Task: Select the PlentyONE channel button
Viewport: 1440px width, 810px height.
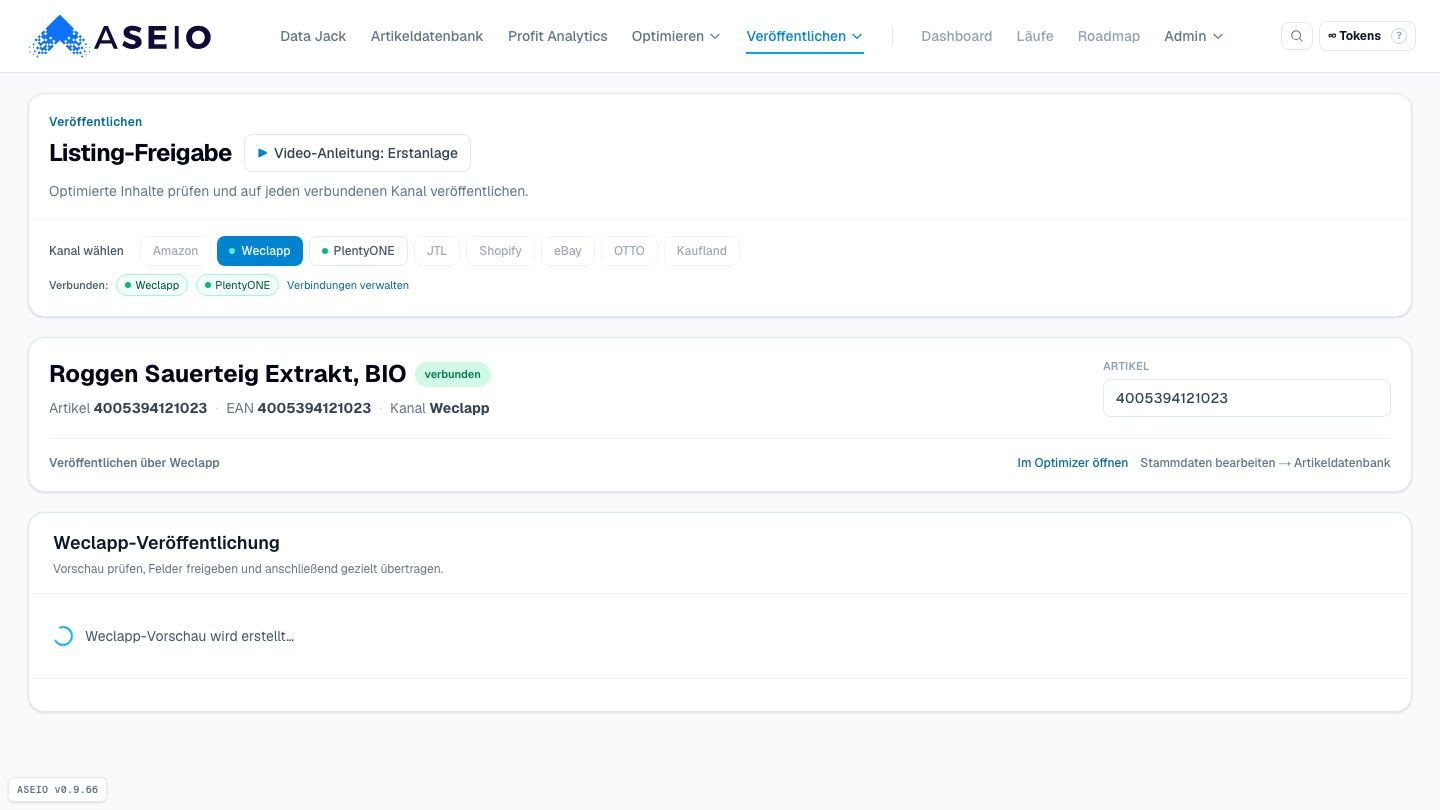Action: click(358, 251)
